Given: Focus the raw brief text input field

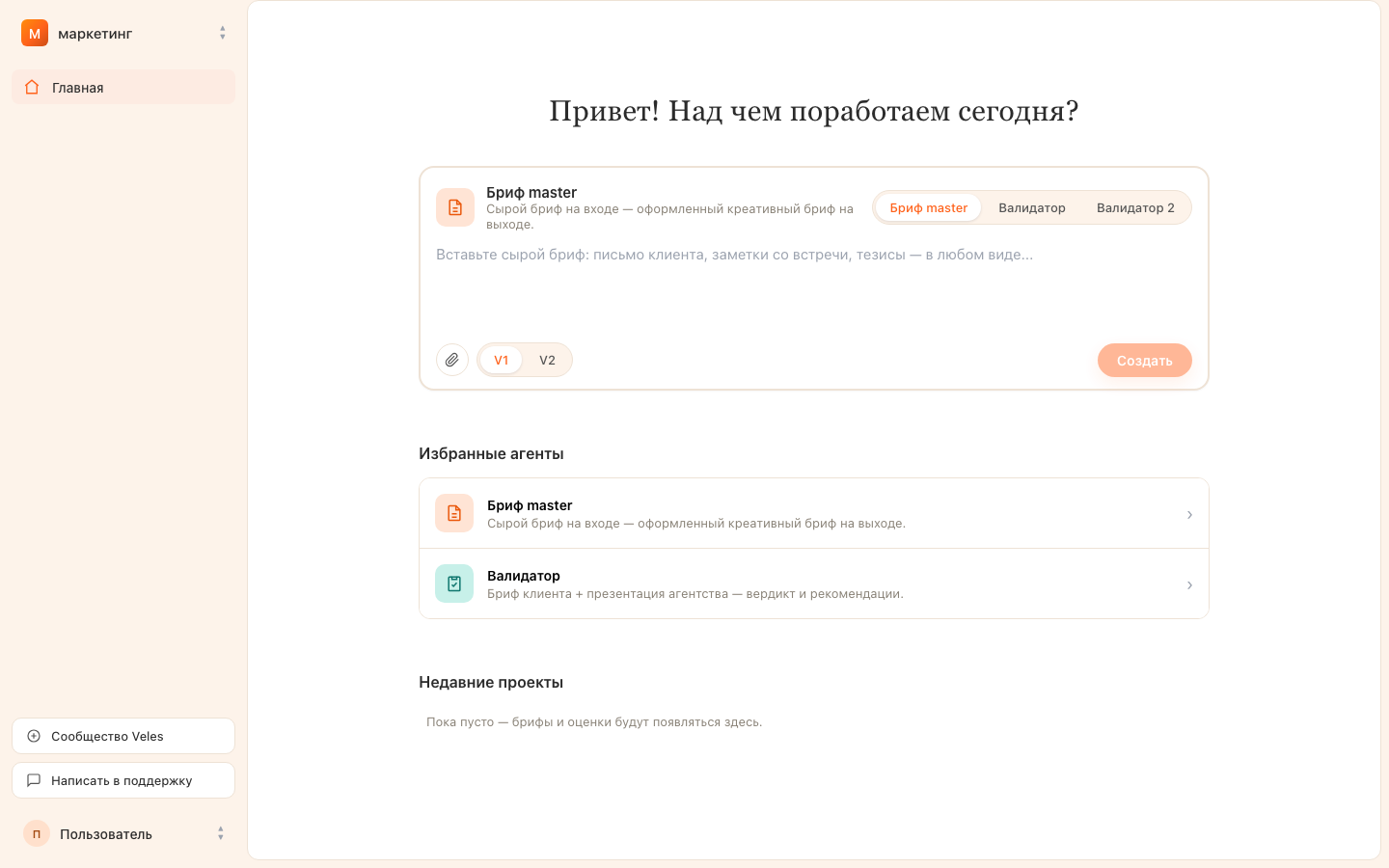Looking at the screenshot, I should (814, 287).
